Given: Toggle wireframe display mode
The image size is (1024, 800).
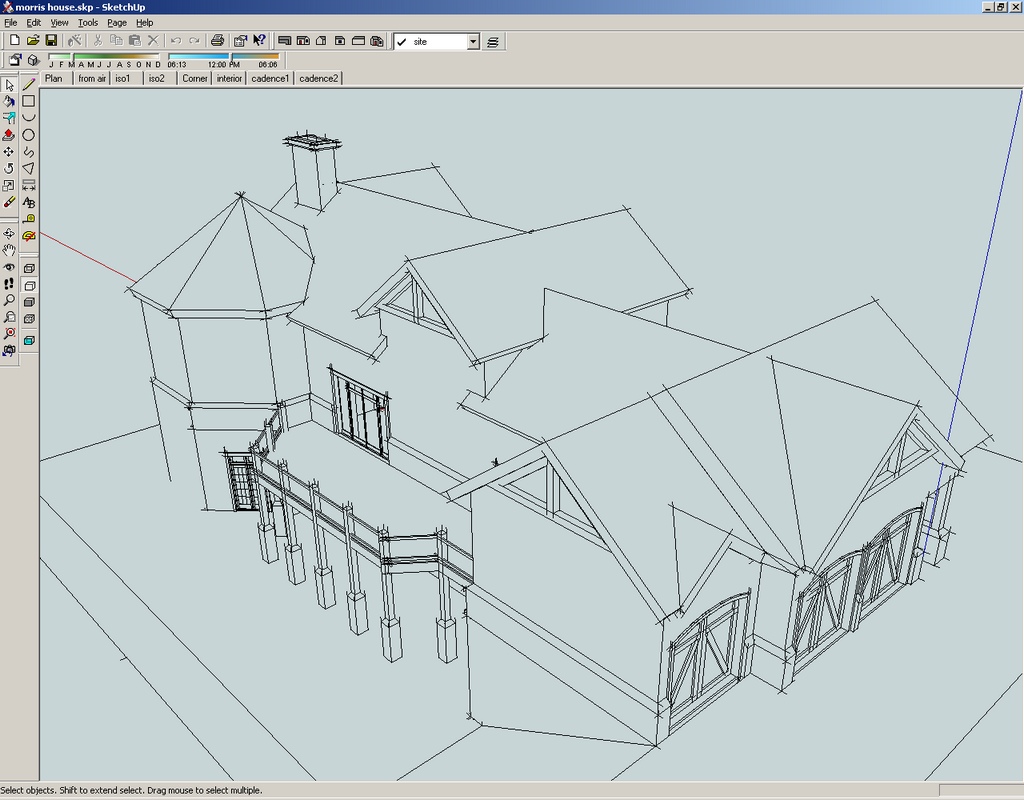Looking at the screenshot, I should pos(29,268).
